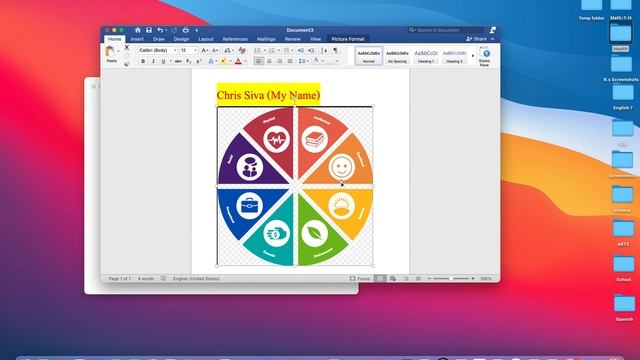The image size is (640, 360).
Task: Apply the Heading 1 style
Action: pos(426,56)
